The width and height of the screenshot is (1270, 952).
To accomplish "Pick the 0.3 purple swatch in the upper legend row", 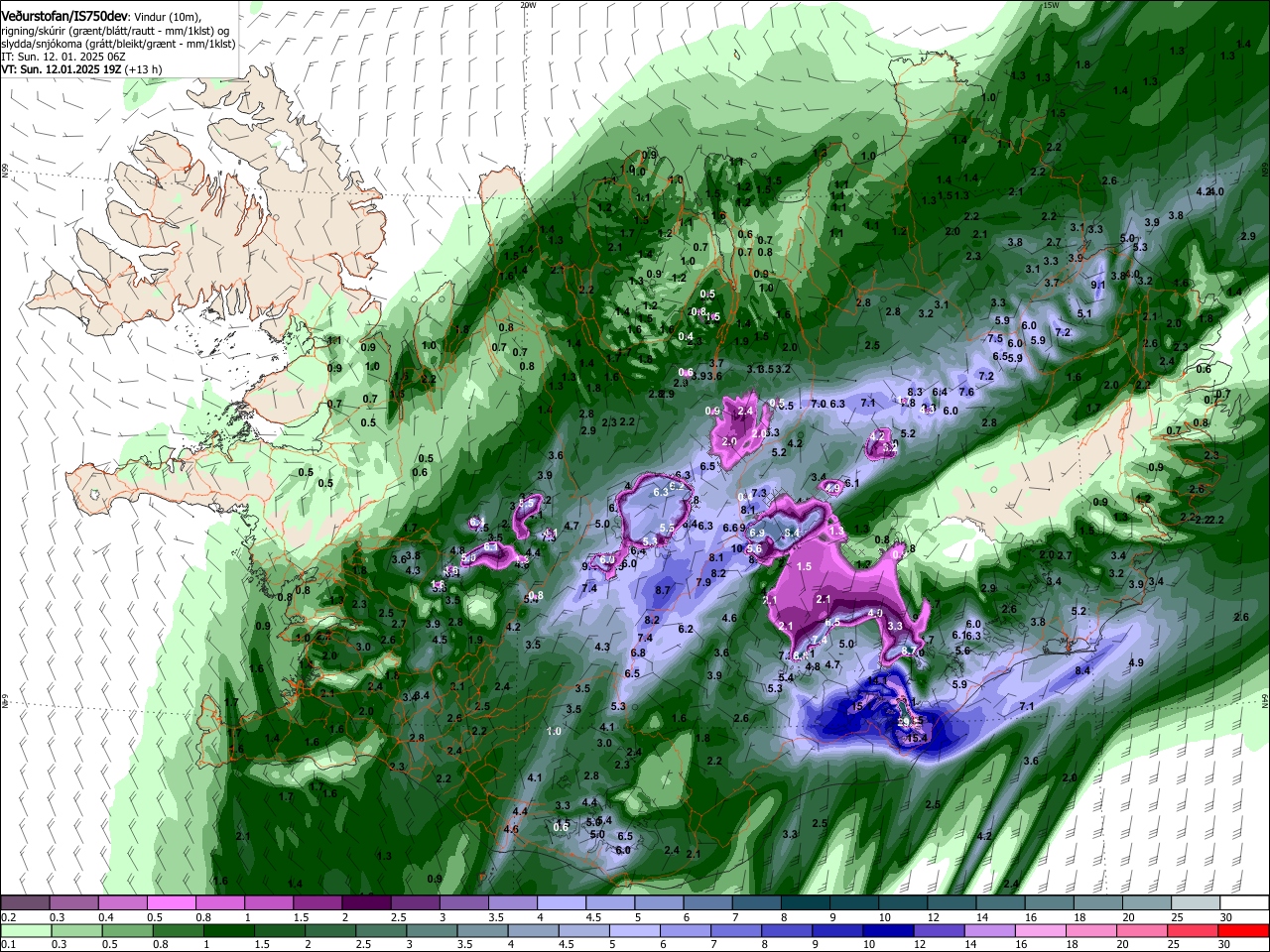I will click(73, 902).
